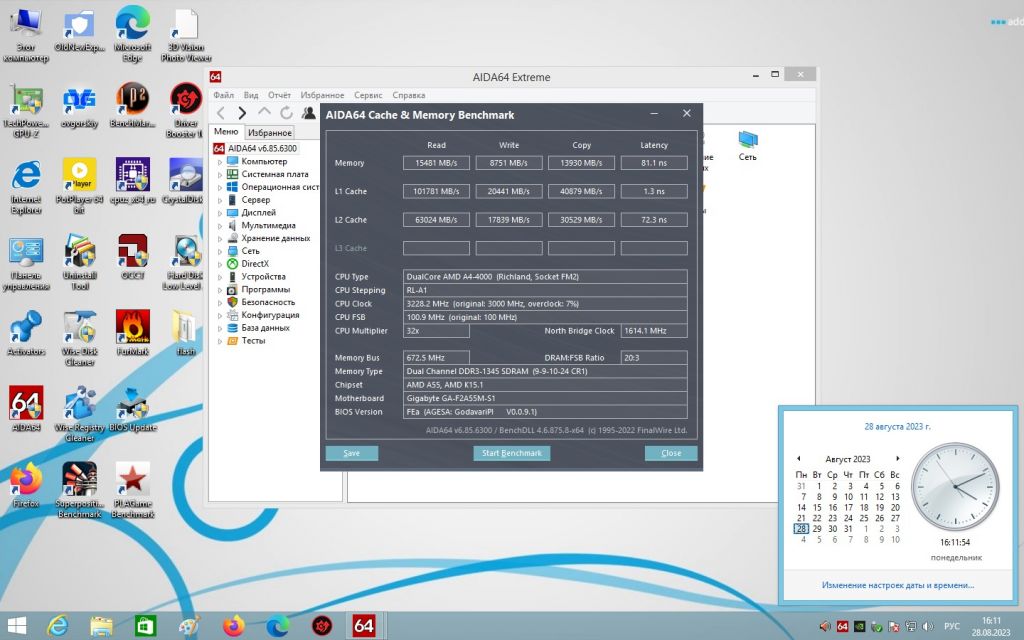The height and width of the screenshot is (640, 1024).
Task: Go to previous month in the calendar
Action: click(799, 458)
